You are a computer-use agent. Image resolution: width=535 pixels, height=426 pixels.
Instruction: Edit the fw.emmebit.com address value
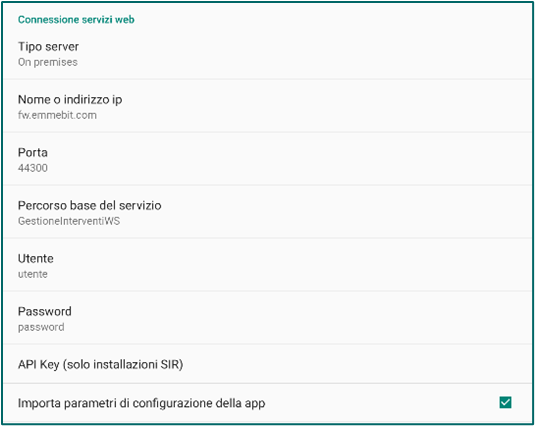pos(57,115)
